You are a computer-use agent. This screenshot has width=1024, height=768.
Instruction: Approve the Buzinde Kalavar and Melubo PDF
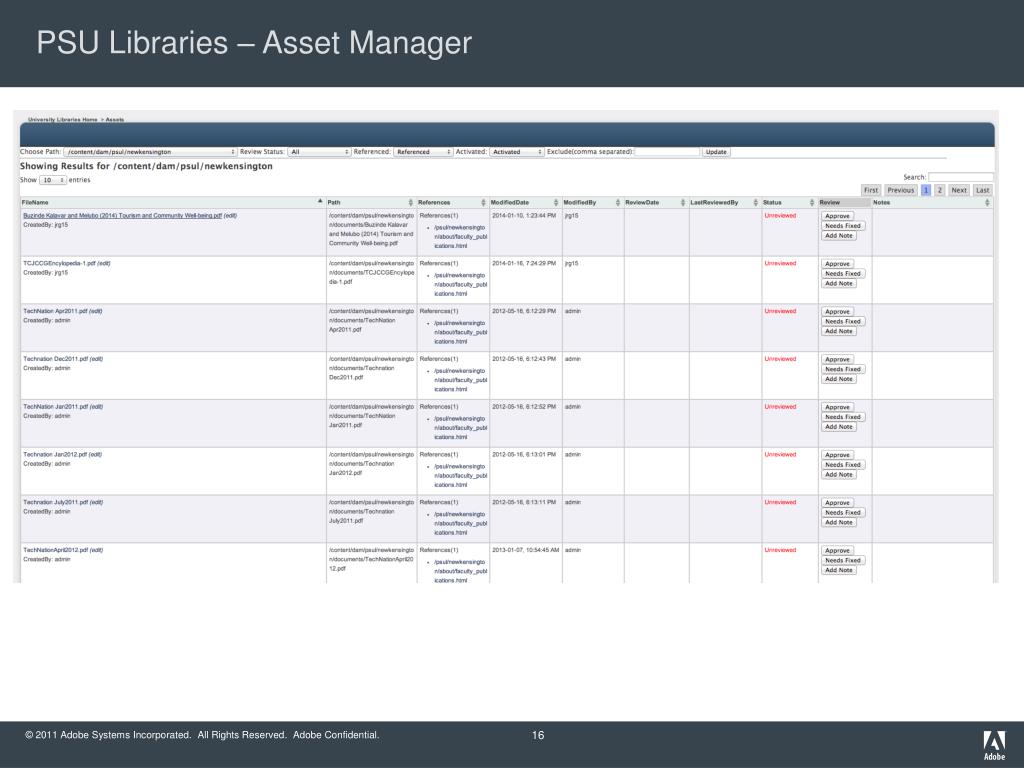837,216
